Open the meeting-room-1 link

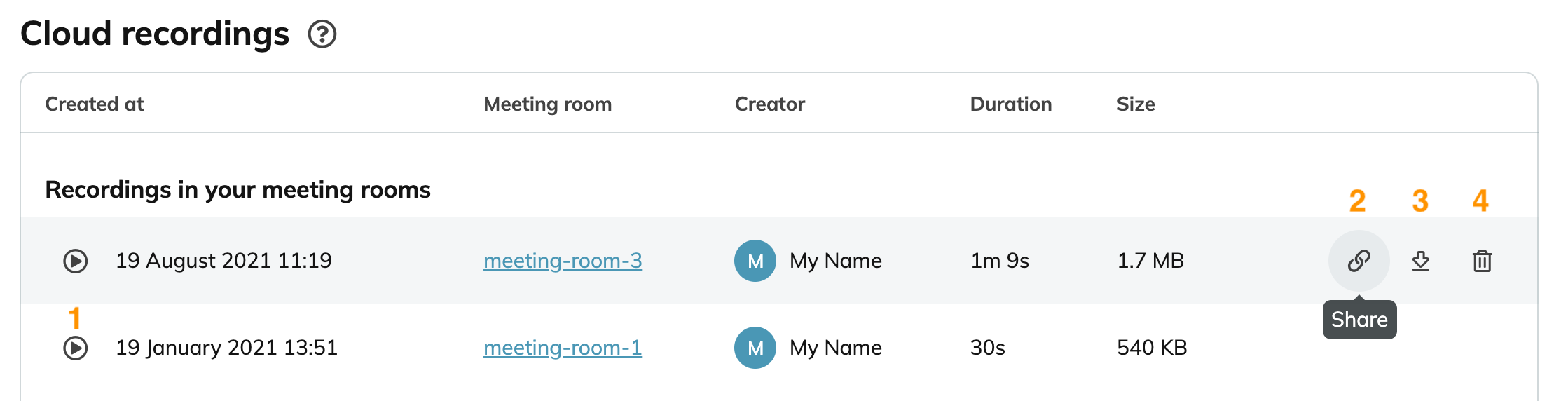(x=563, y=348)
